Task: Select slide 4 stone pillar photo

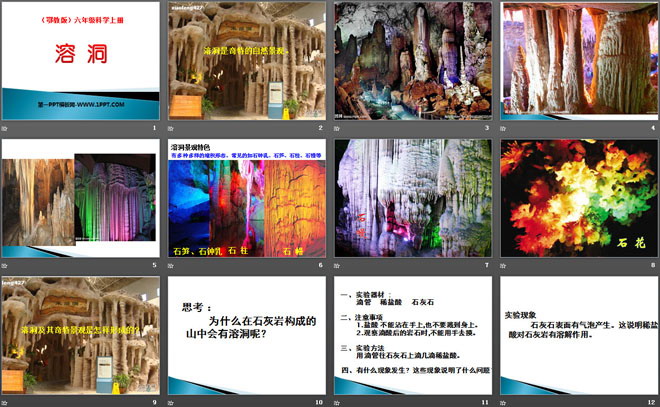Action: point(579,61)
